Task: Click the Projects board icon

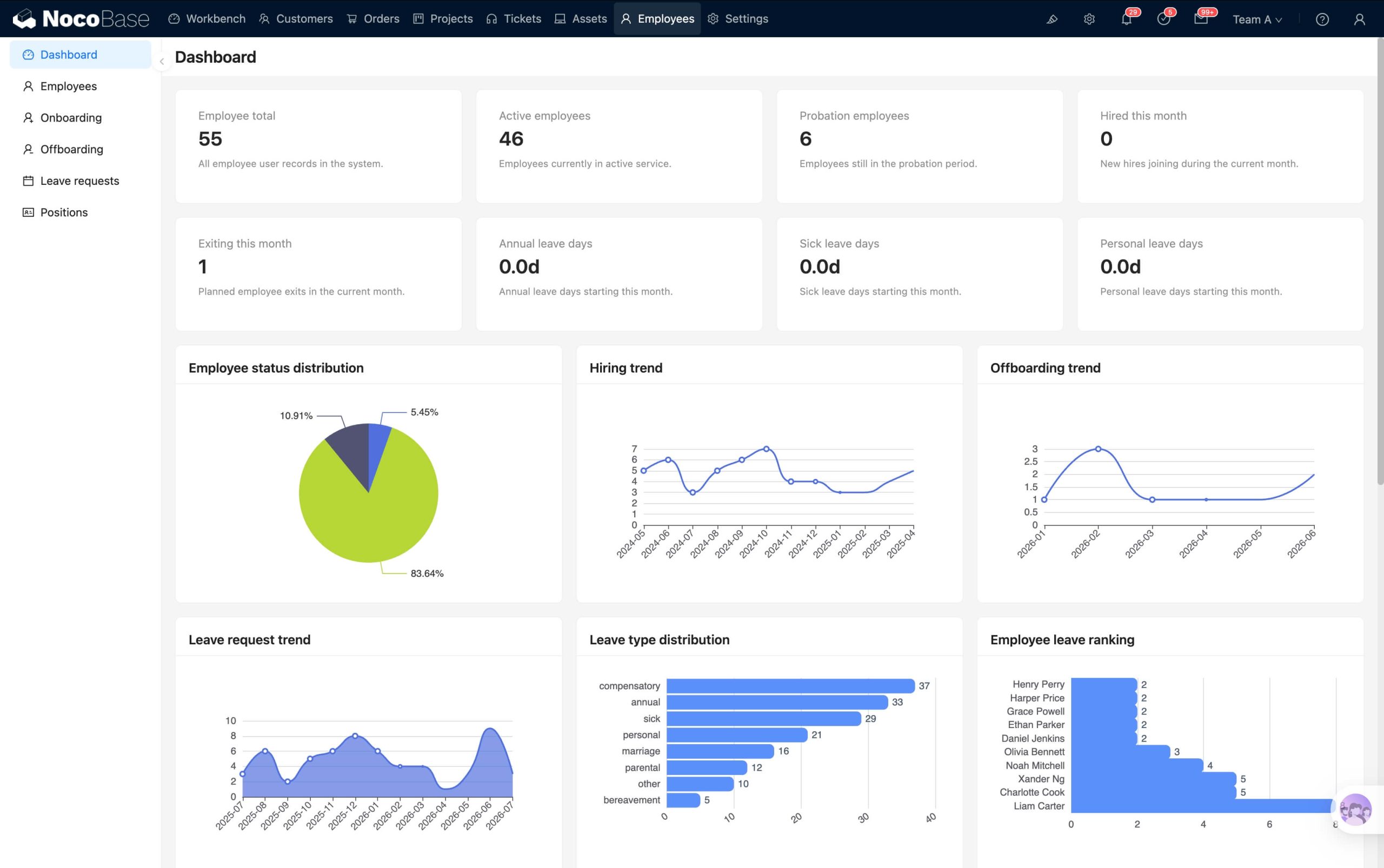Action: point(418,19)
